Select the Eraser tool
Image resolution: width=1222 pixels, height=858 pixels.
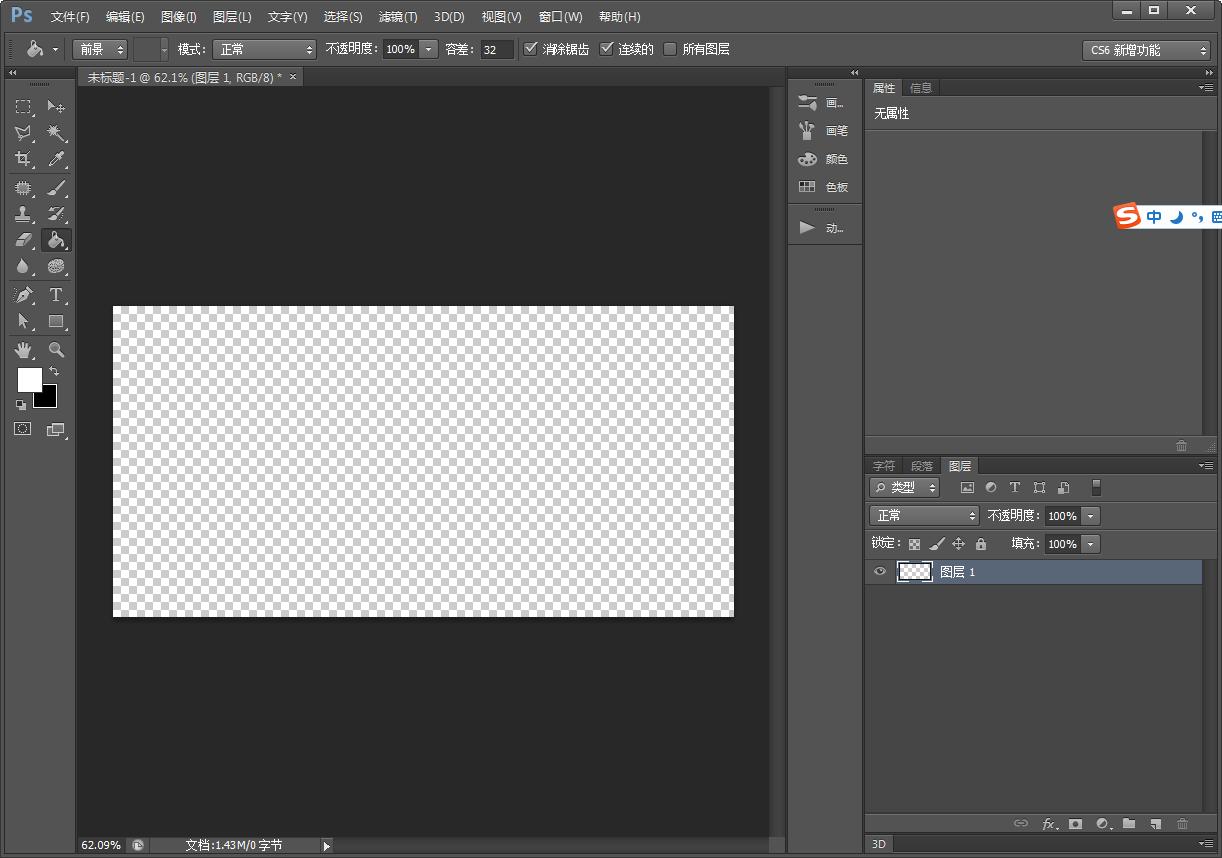23,240
